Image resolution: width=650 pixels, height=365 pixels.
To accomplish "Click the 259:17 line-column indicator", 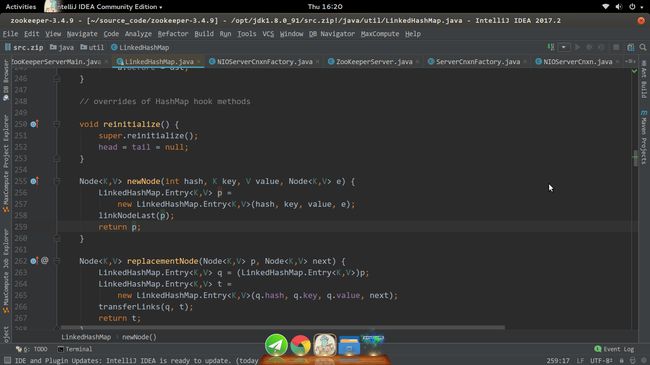I will 558,361.
